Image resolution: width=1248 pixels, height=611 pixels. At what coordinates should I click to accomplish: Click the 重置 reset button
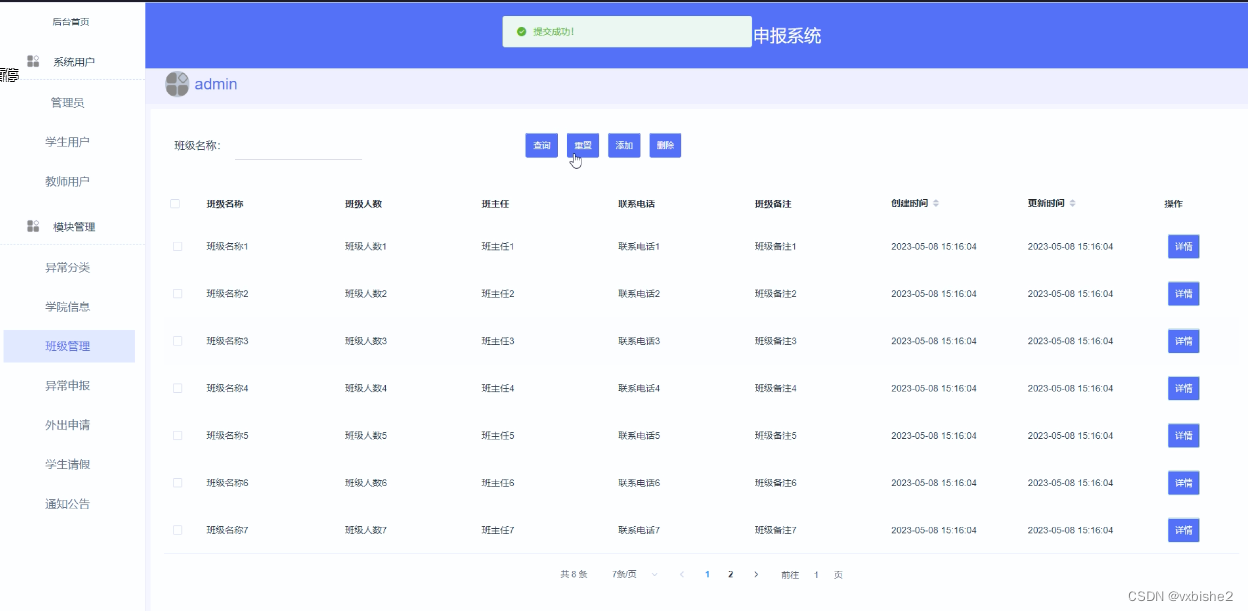pyautogui.click(x=583, y=145)
